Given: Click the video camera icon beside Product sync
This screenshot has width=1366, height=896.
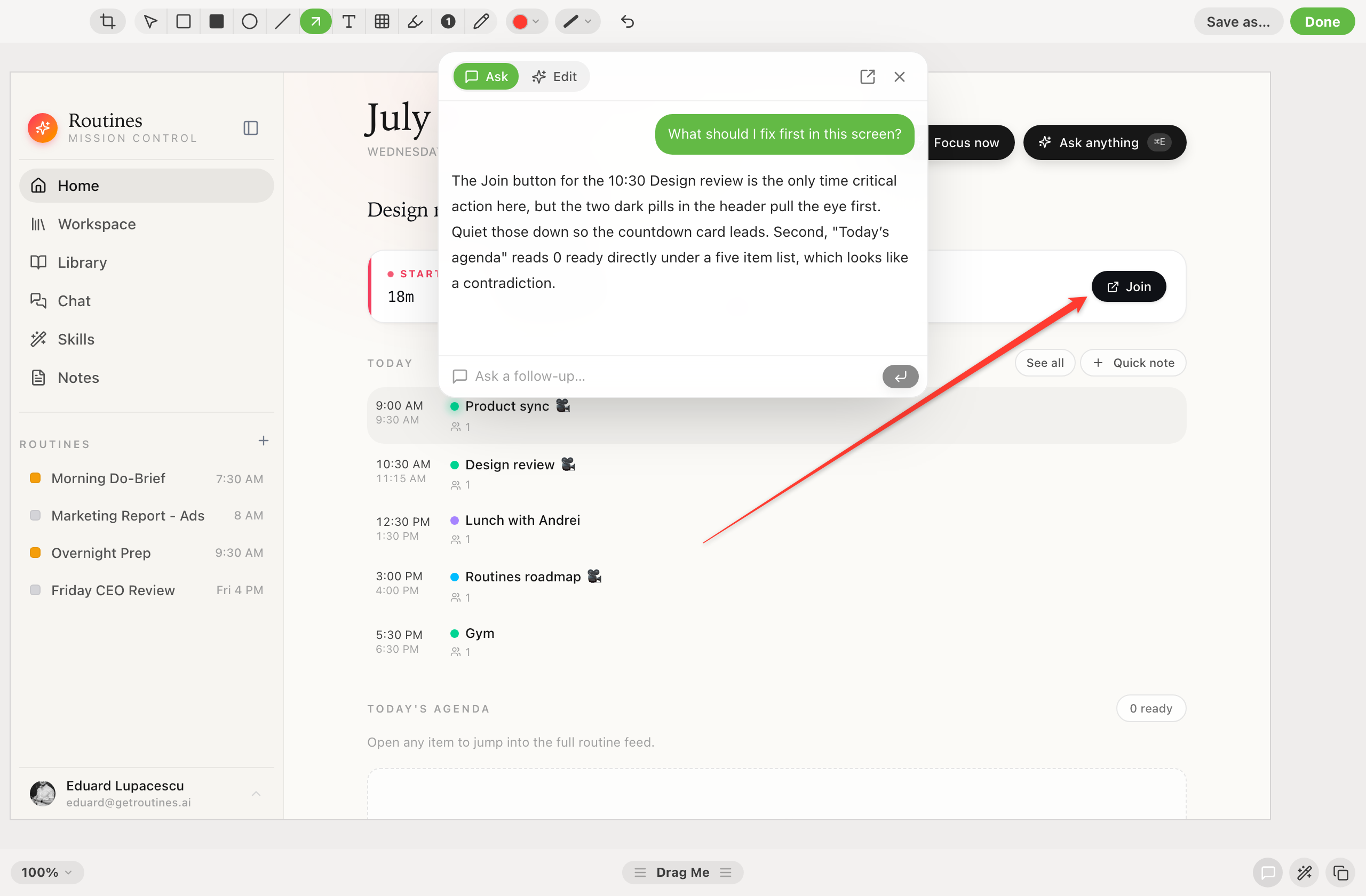Looking at the screenshot, I should point(563,405).
